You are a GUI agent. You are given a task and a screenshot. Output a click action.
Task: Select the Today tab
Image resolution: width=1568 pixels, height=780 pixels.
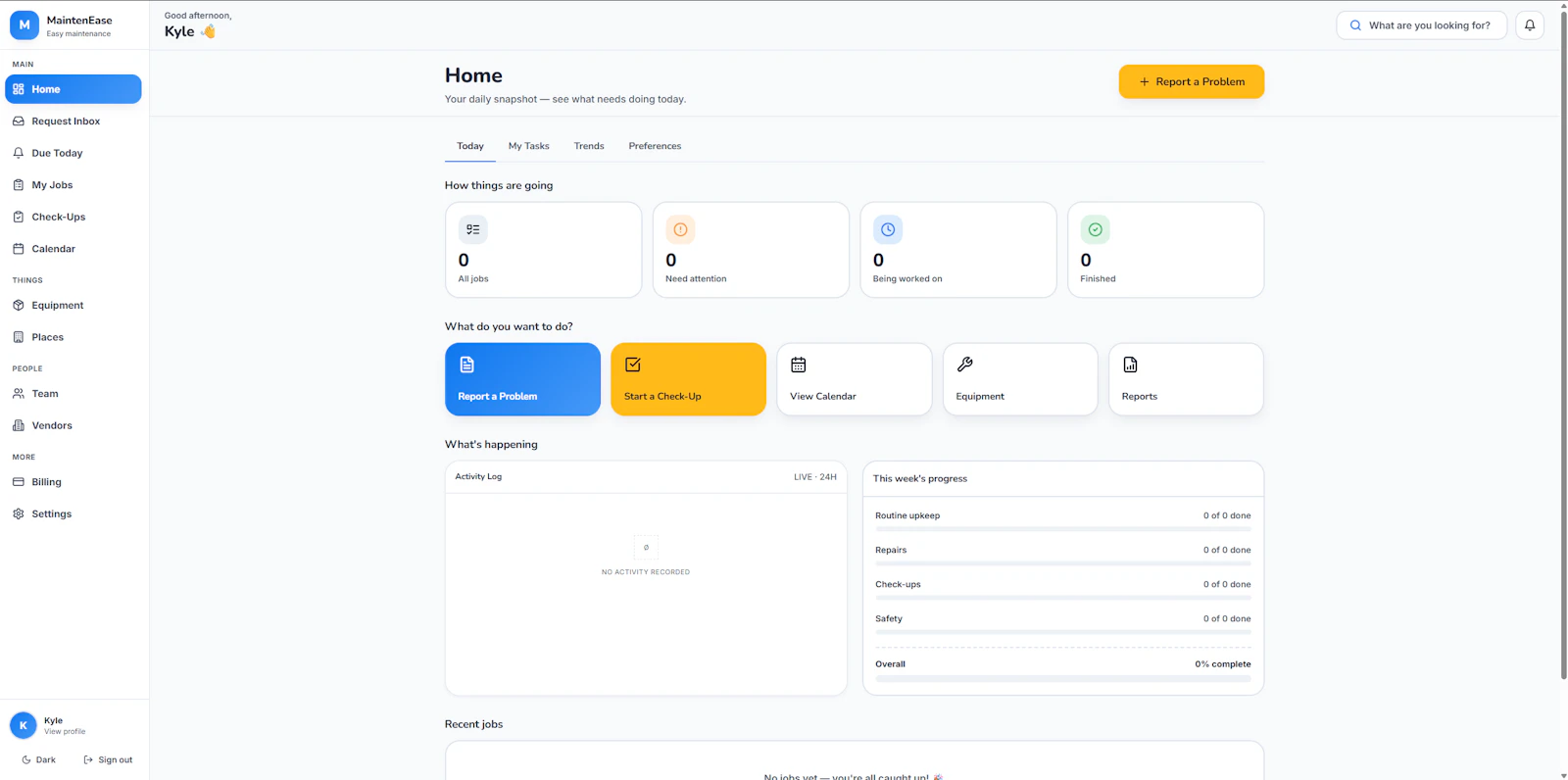pos(470,146)
